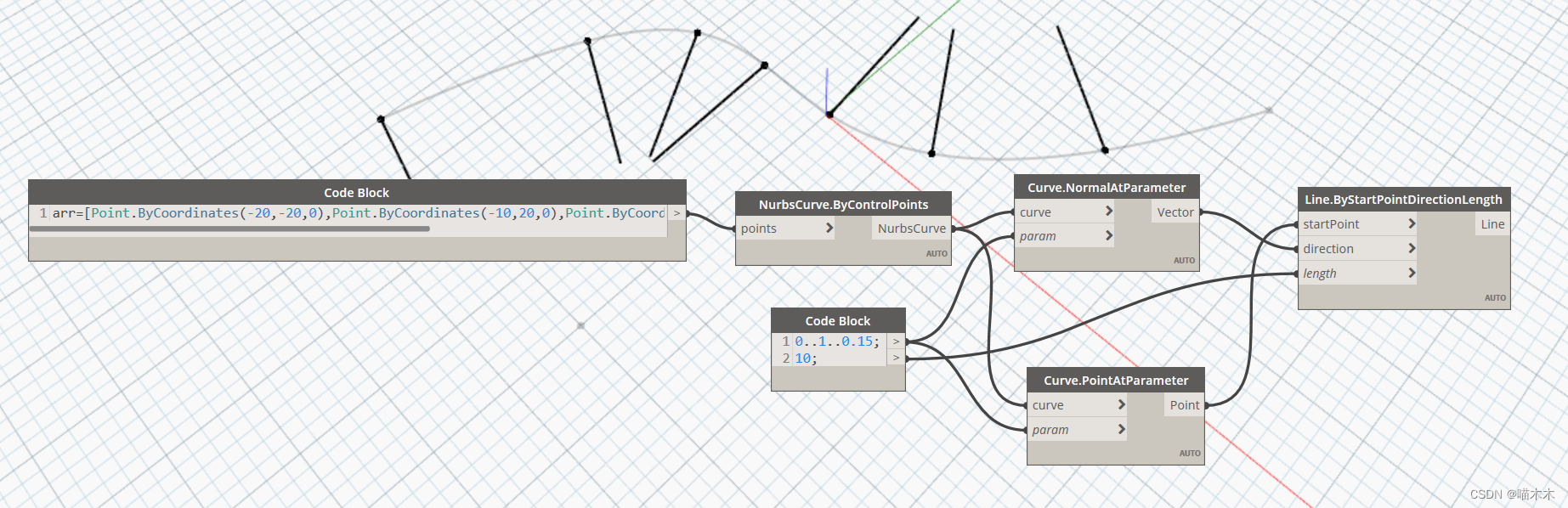Viewport: 1568px width, 508px height.
Task: Click the horizontal scrollbar in the arr Code Block
Action: coord(229,229)
